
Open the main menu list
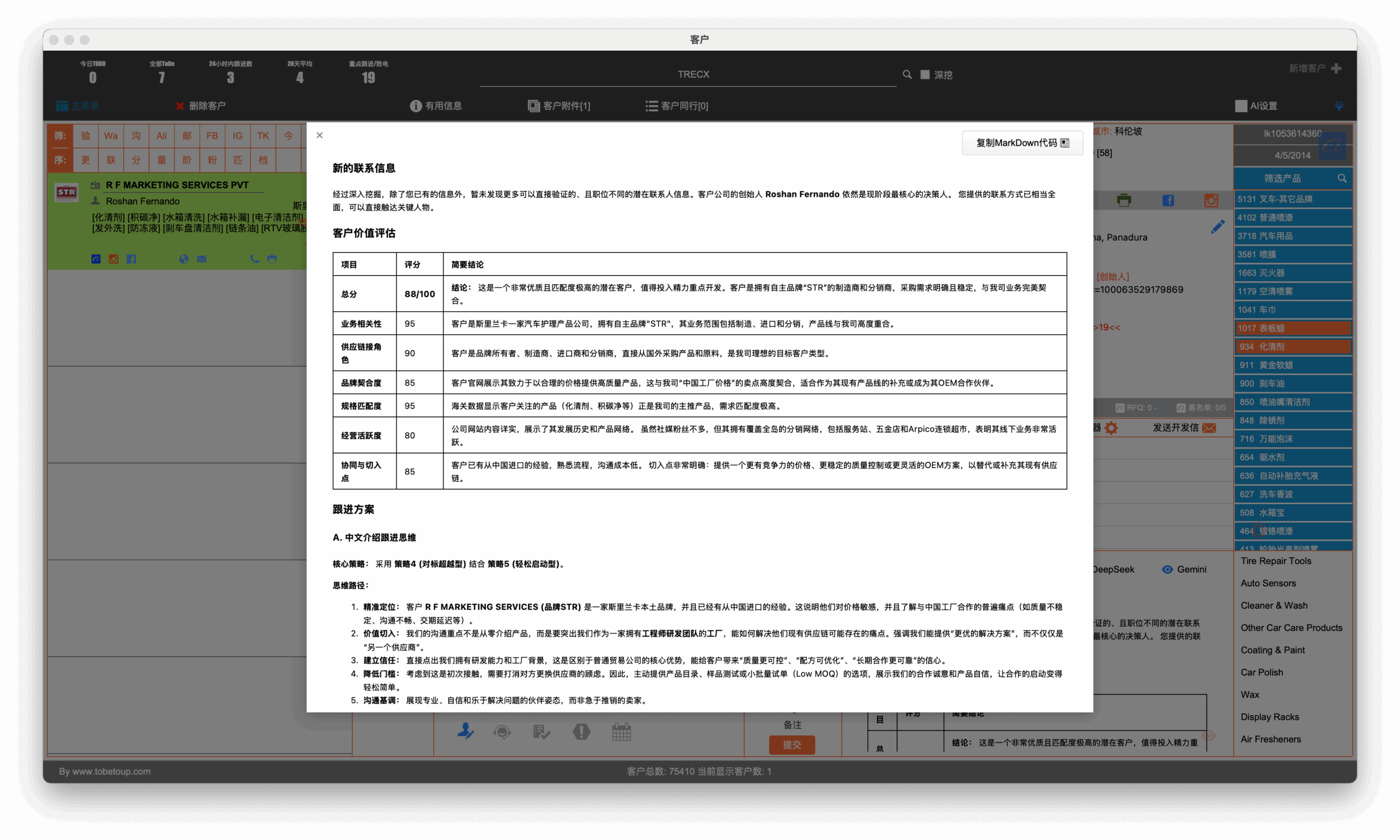pyautogui.click(x=78, y=106)
